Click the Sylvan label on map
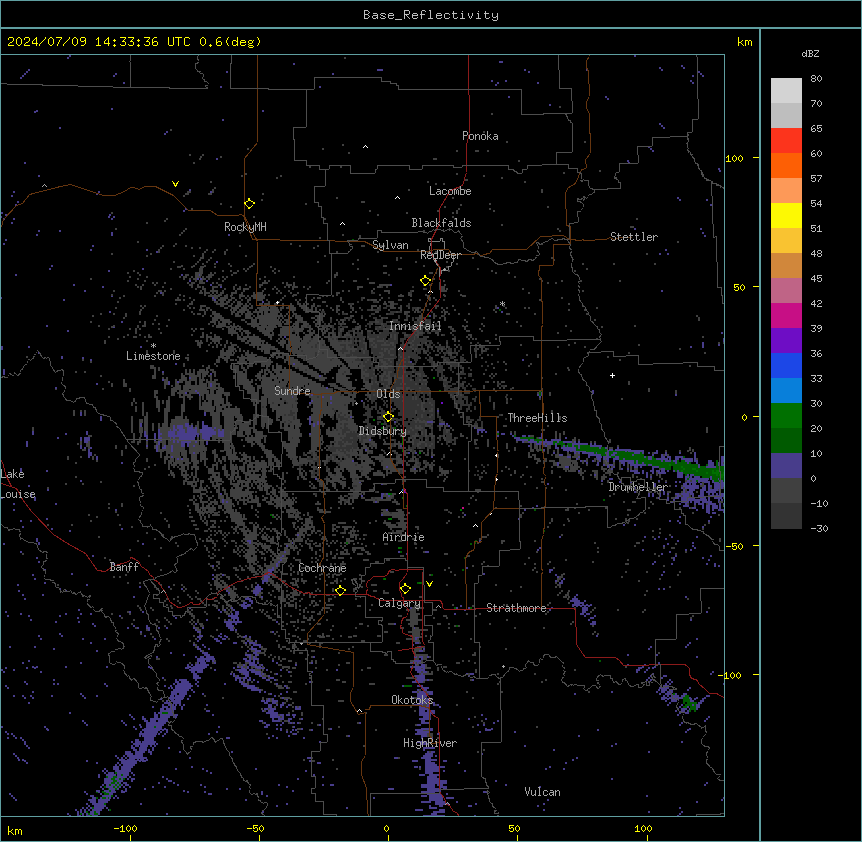Viewport: 862px width, 842px height. pos(390,245)
